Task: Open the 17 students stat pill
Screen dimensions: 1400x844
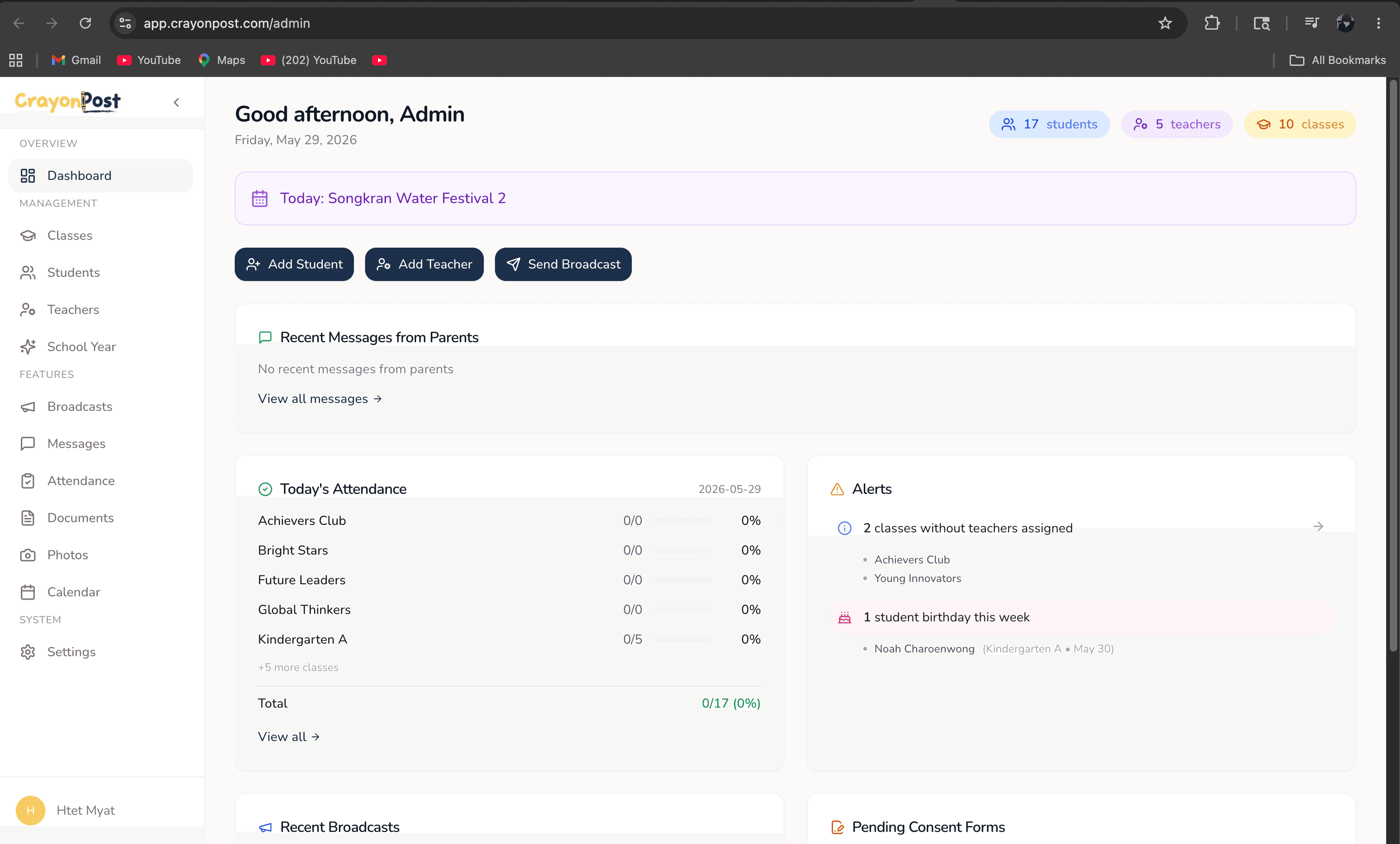Action: point(1049,124)
